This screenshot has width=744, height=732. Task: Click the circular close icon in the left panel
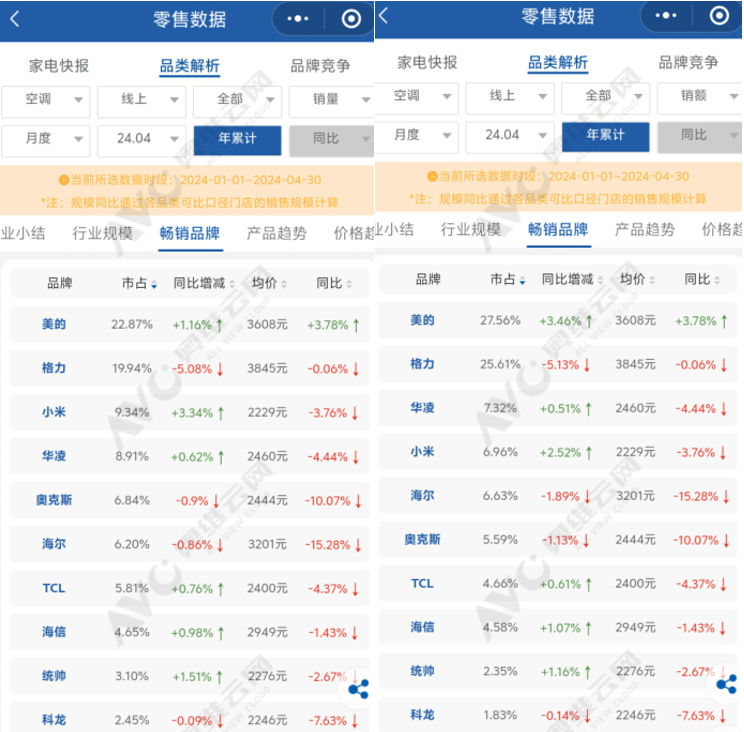(351, 19)
